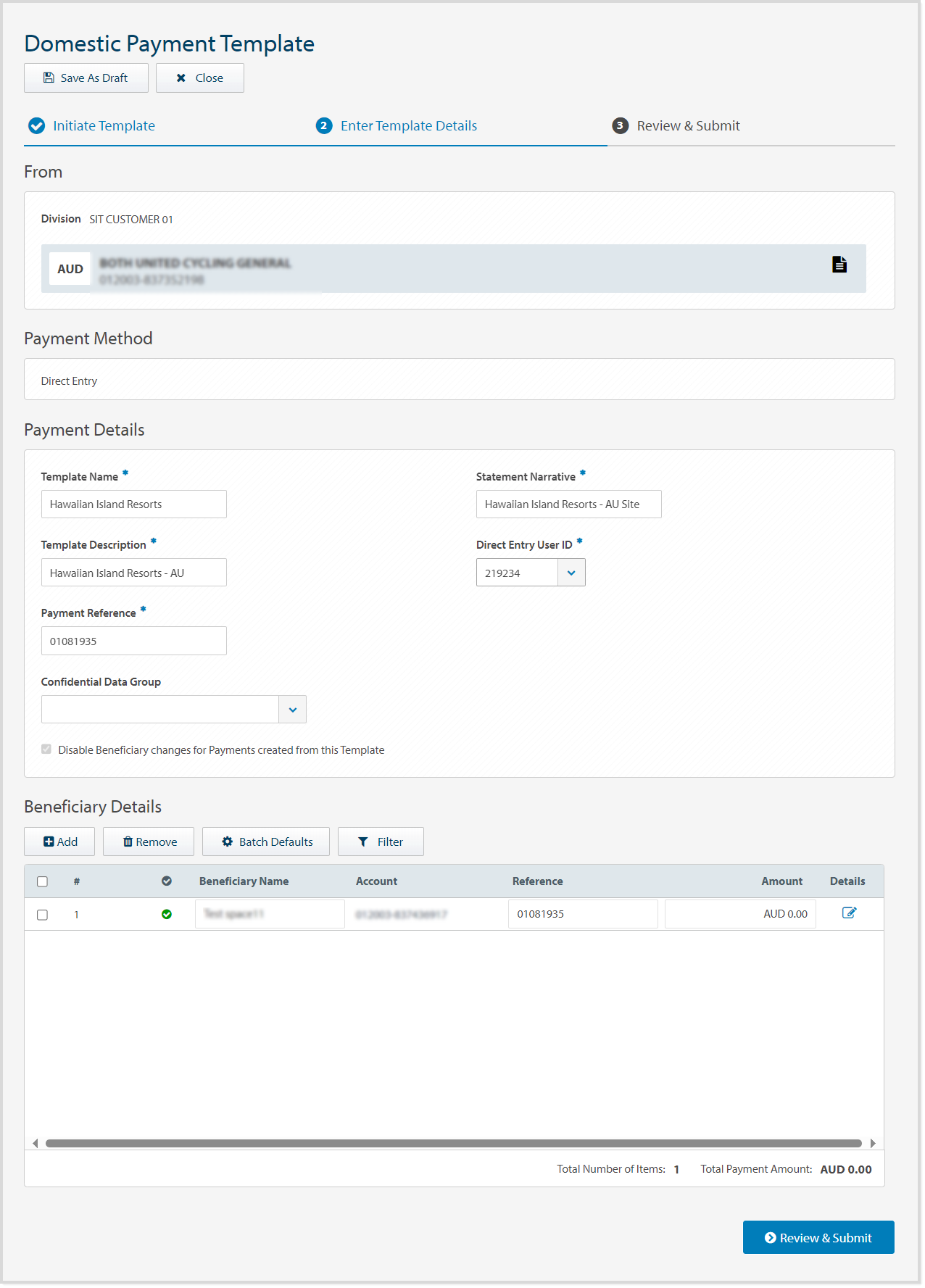The image size is (925, 1288).
Task: Toggle Disable Beneficiary changes checkbox
Action: coord(46,749)
